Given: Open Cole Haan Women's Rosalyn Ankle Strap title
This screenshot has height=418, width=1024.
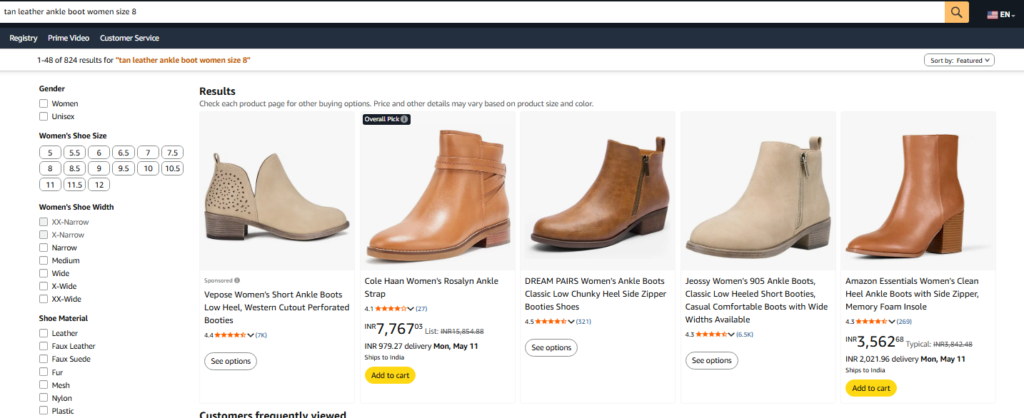Looking at the screenshot, I should click(x=431, y=287).
